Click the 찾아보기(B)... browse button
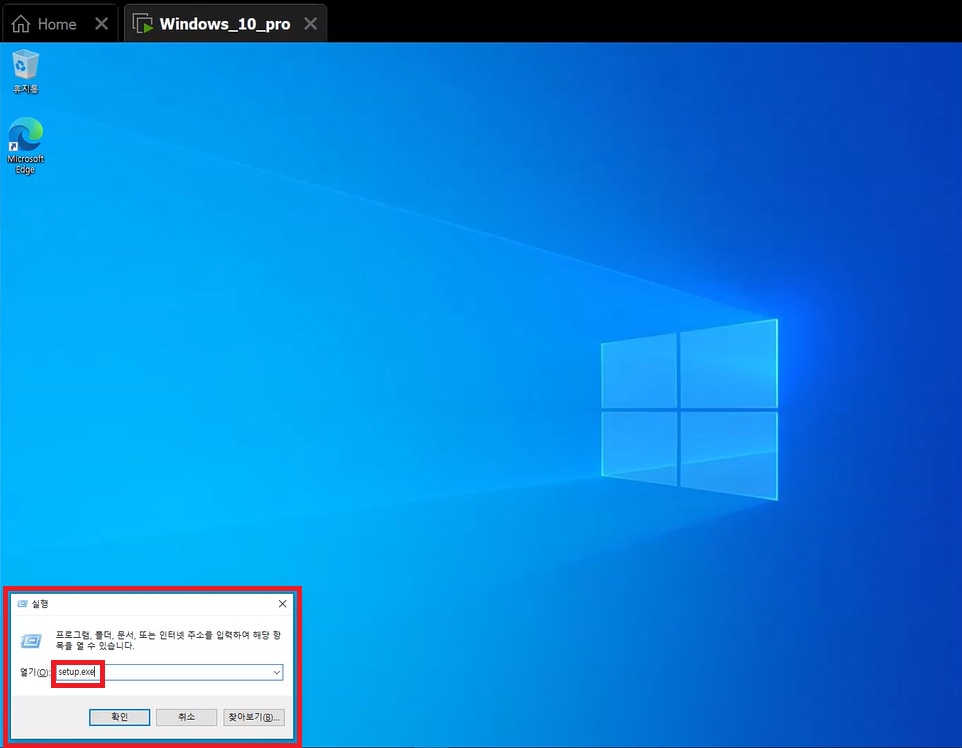962x748 pixels. tap(254, 717)
